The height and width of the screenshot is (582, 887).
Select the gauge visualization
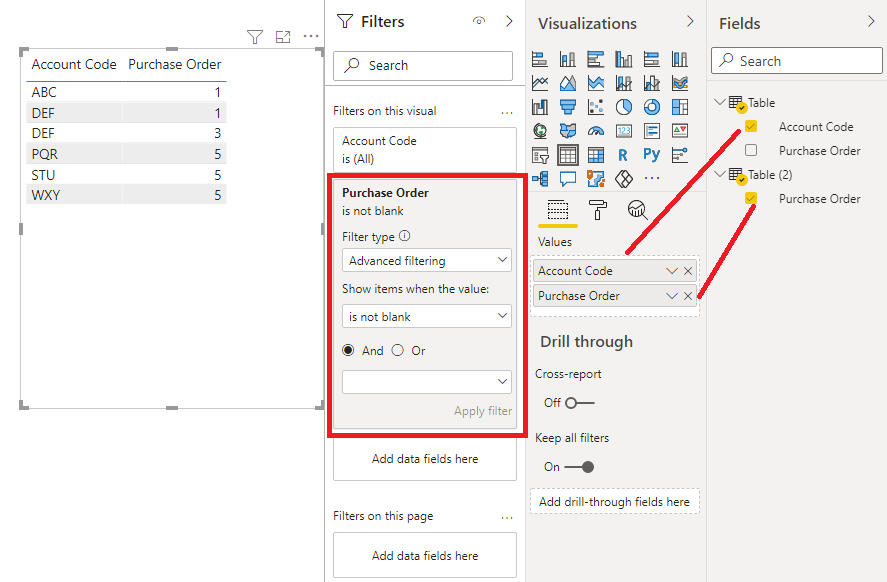point(596,131)
